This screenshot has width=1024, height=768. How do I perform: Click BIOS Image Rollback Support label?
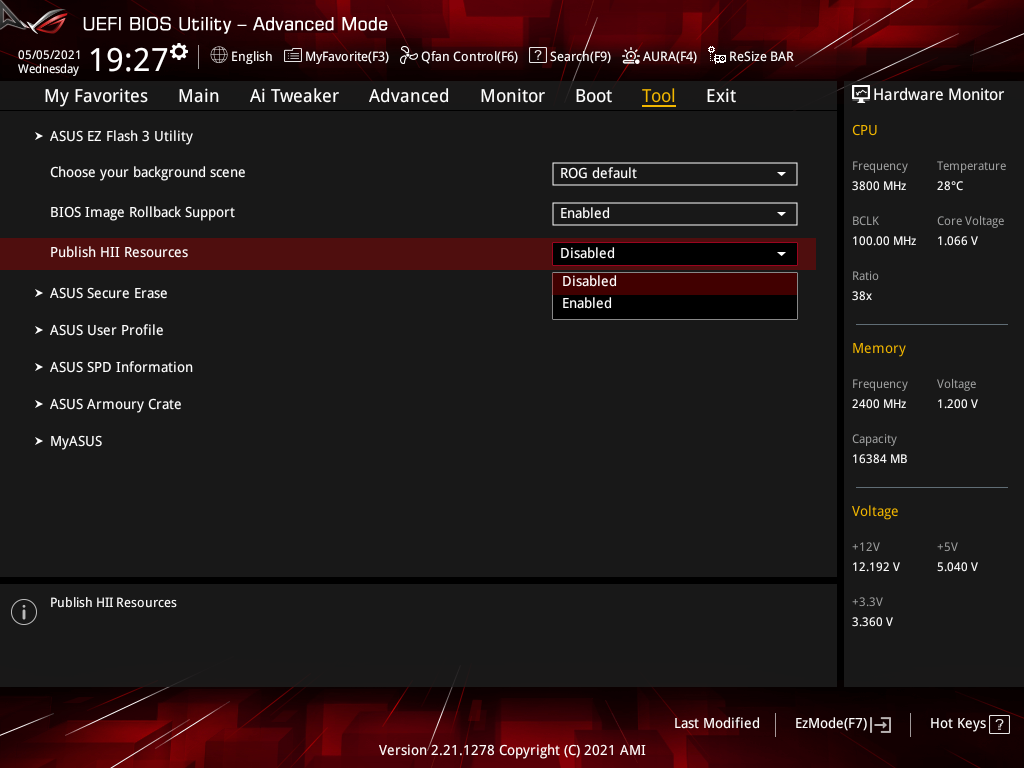[142, 212]
